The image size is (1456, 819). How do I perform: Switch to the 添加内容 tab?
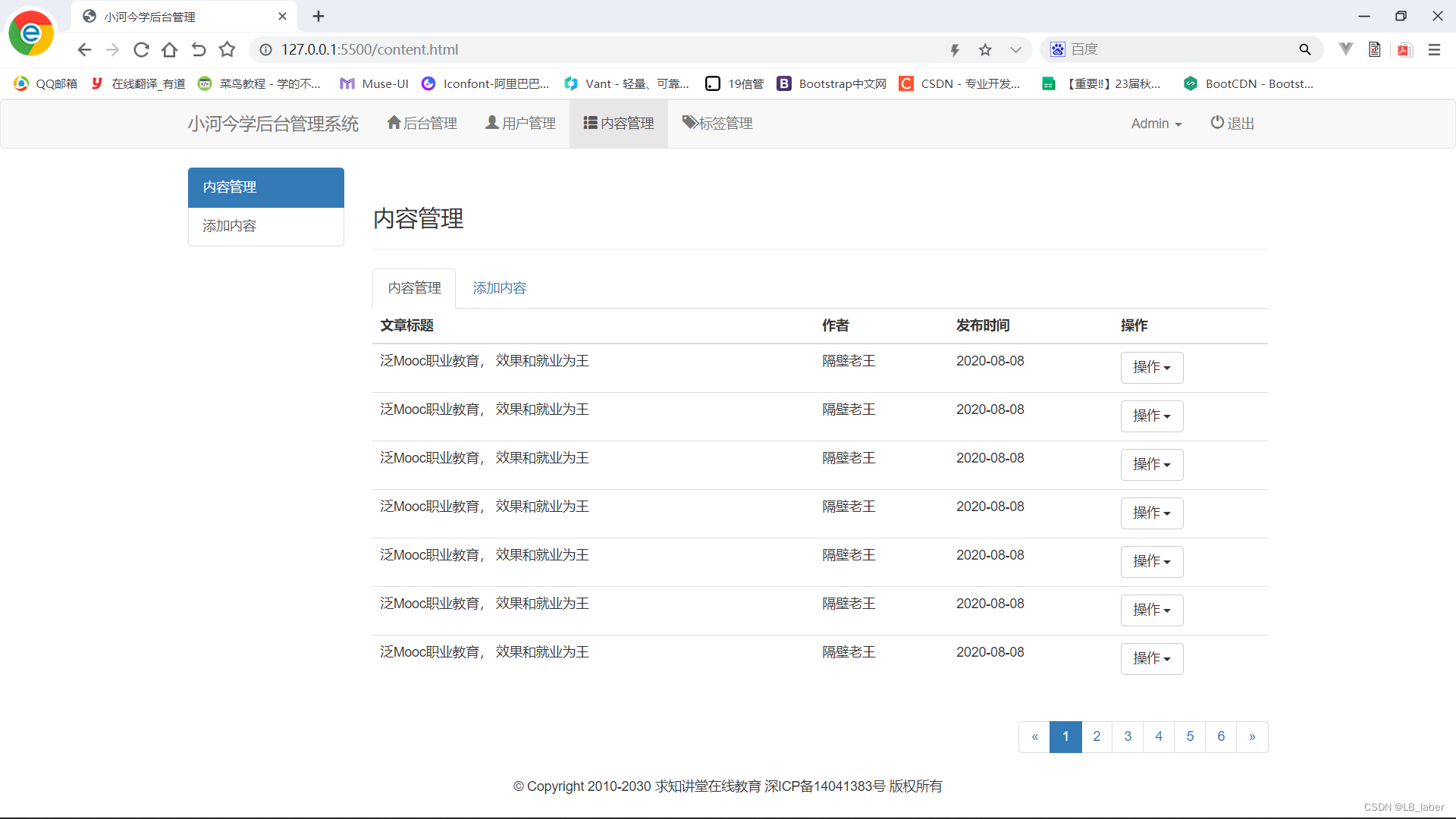pos(499,288)
